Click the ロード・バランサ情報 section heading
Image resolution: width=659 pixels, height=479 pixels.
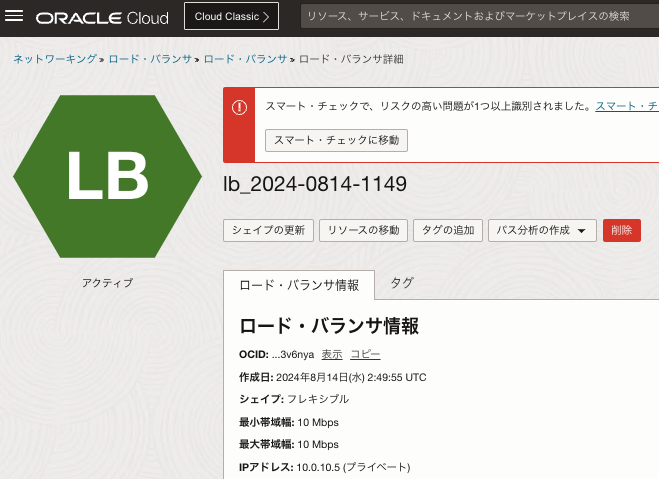[x=329, y=326]
